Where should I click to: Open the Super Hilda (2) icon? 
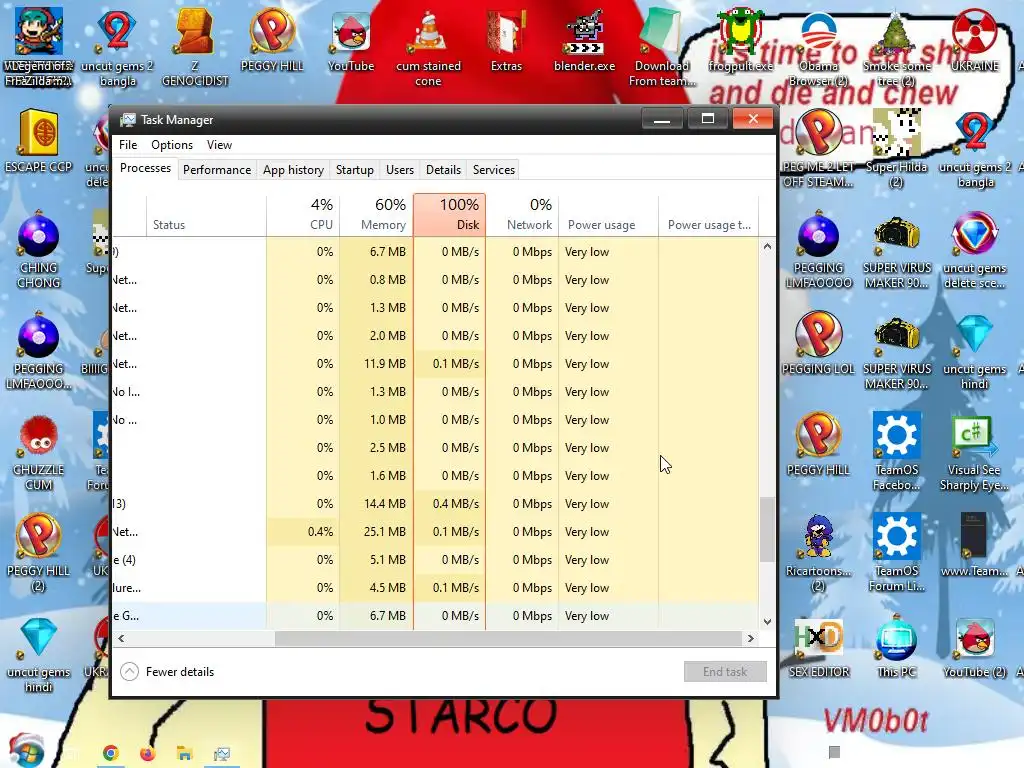tap(897, 150)
